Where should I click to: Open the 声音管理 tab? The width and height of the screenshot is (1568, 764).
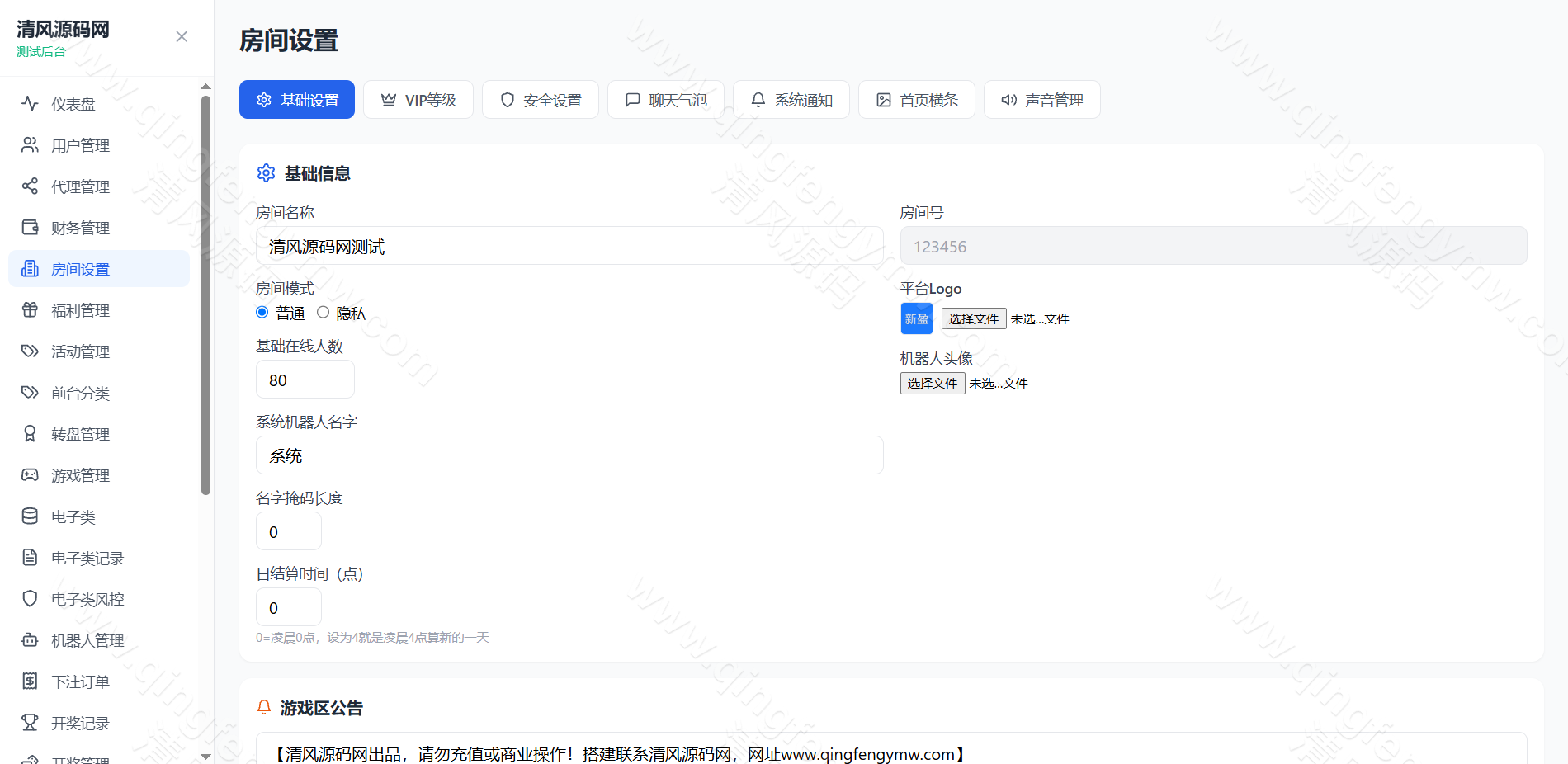[x=1042, y=100]
